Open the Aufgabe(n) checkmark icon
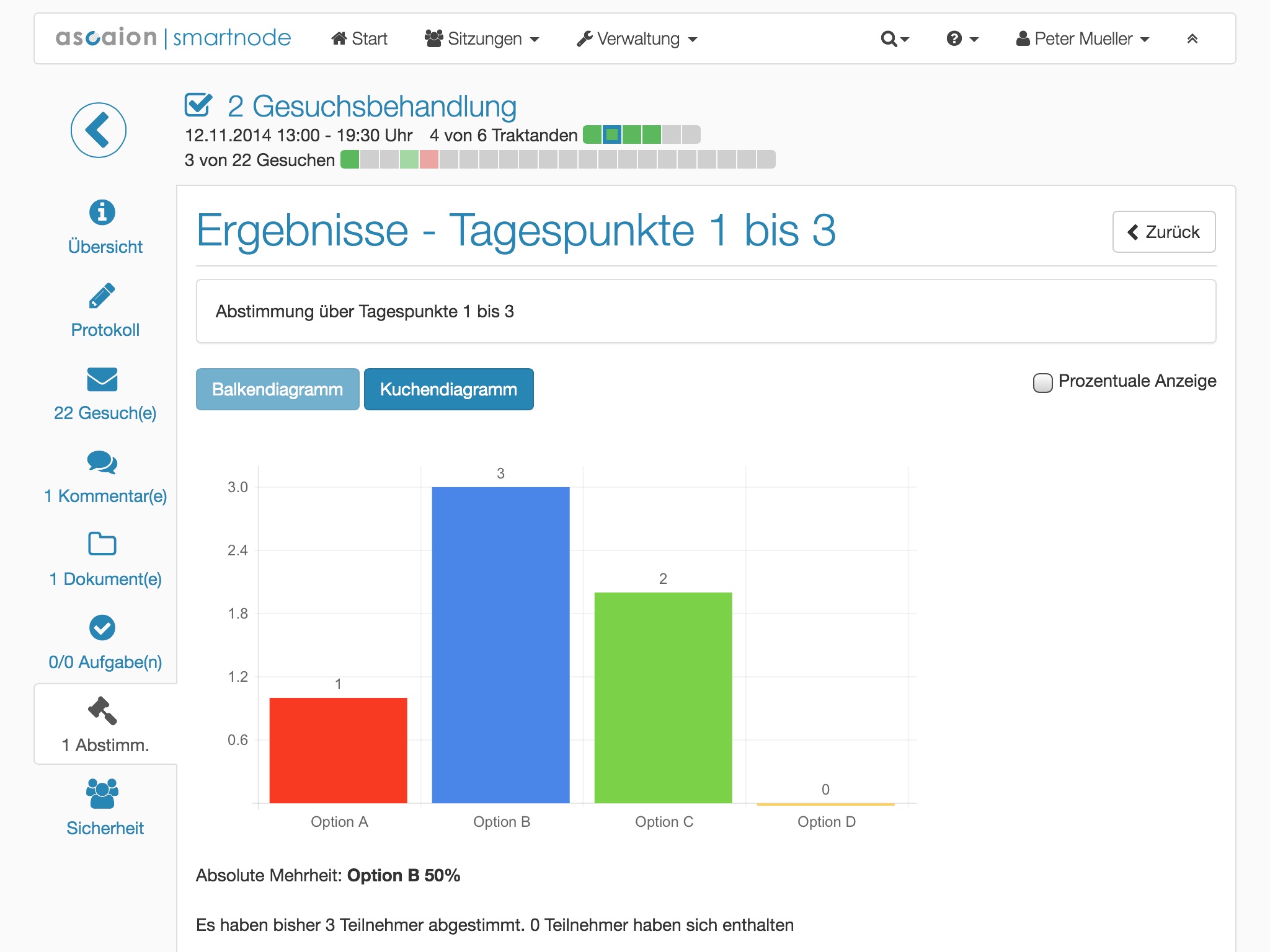Viewport: 1270px width, 952px height. click(102, 627)
